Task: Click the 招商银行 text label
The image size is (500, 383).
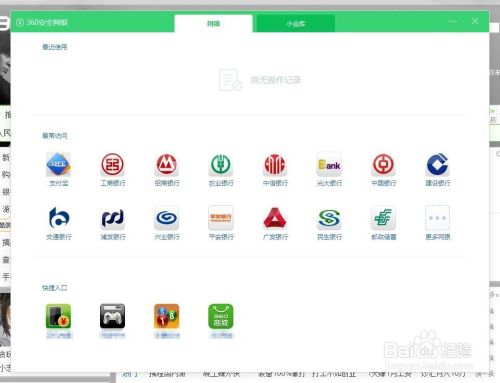Action: tap(167, 183)
